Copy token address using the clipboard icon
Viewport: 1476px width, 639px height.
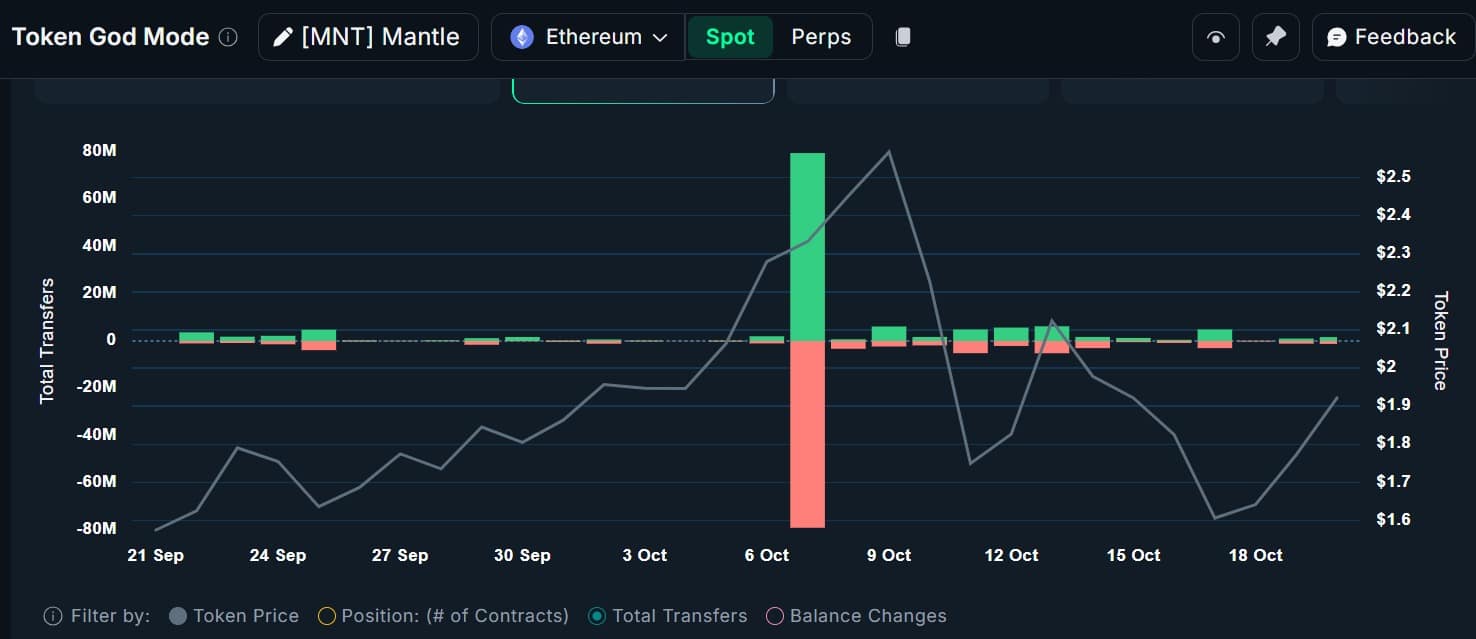(x=903, y=37)
